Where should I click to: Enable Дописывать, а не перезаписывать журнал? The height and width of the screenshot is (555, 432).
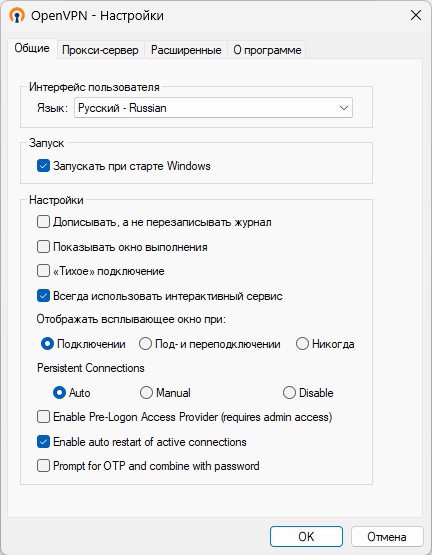(x=43, y=222)
